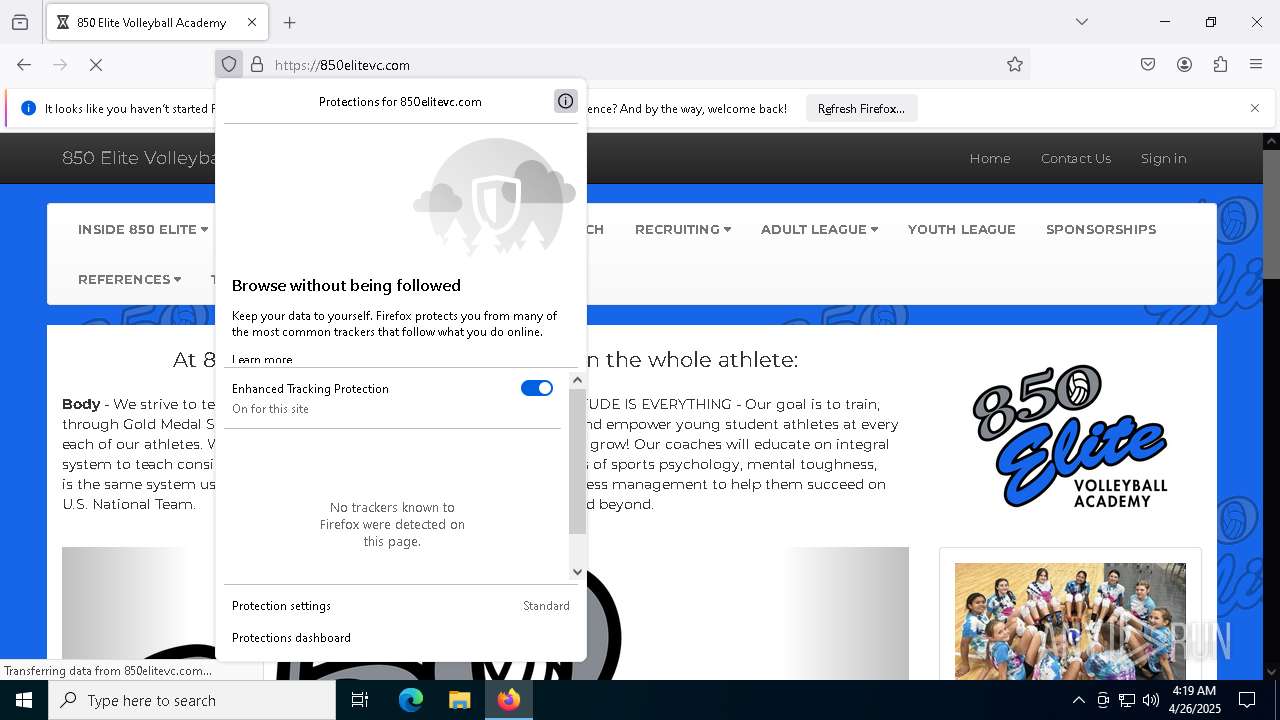Open Task View on the taskbar
1280x720 pixels.
point(360,700)
